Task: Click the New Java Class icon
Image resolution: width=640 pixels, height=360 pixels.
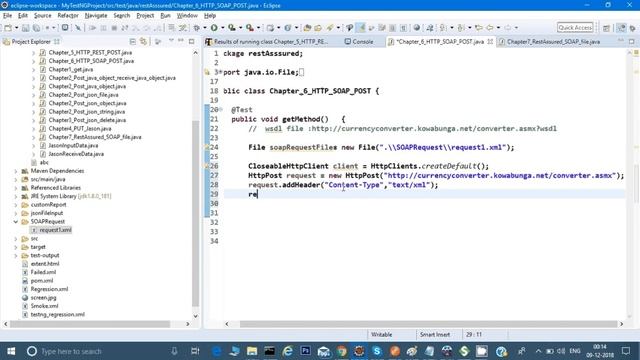Action: 288,28
